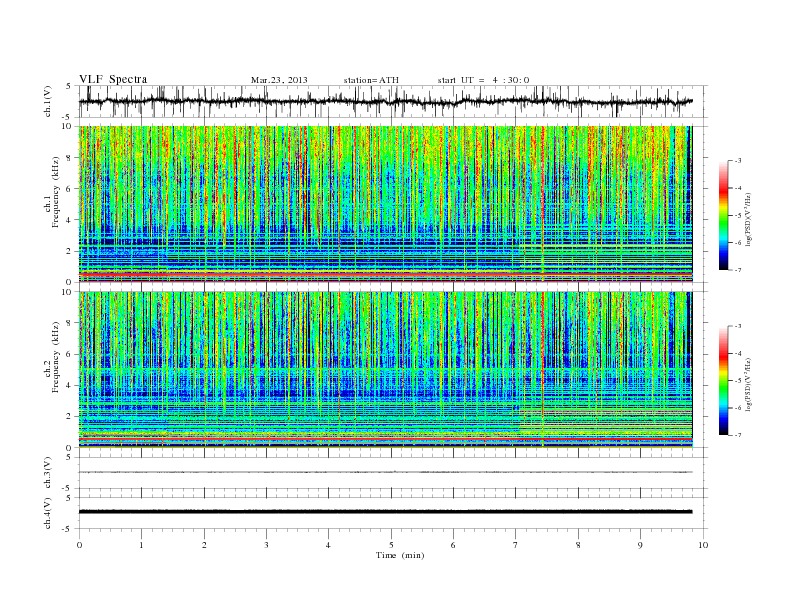Click the "ch.2 Frequency (kHz)" axis label

click(x=52, y=356)
